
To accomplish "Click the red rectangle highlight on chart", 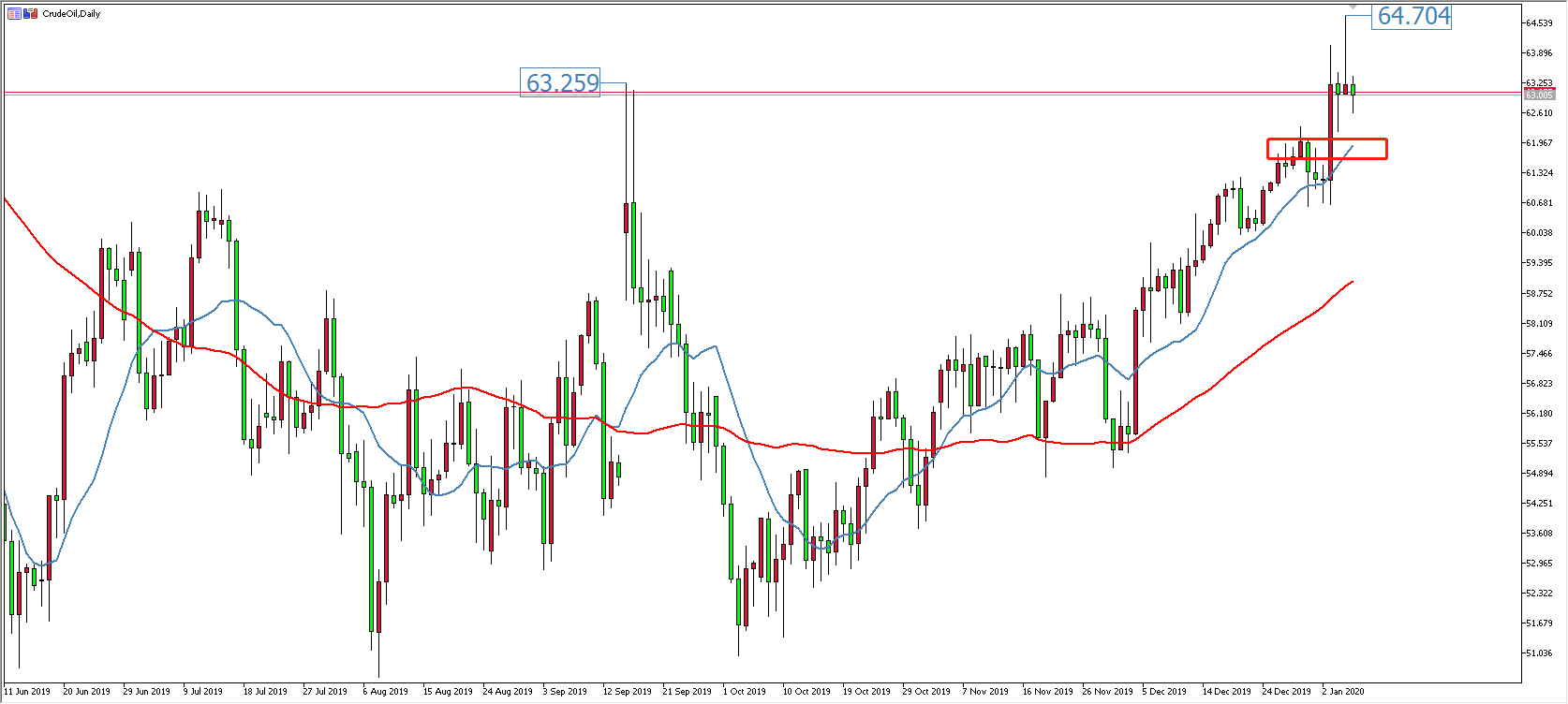I will point(1326,149).
